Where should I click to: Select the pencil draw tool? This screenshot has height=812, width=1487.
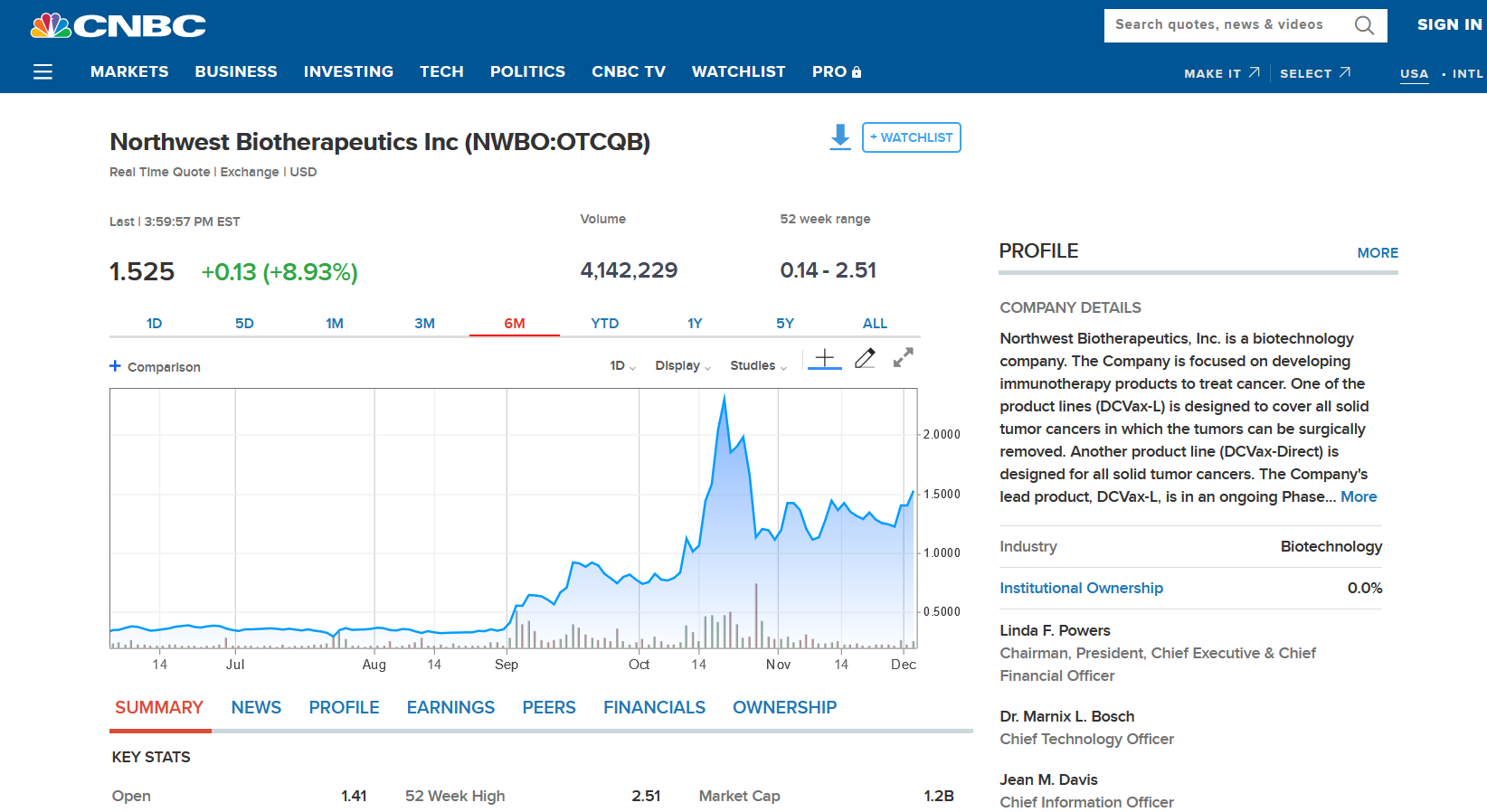pos(865,358)
